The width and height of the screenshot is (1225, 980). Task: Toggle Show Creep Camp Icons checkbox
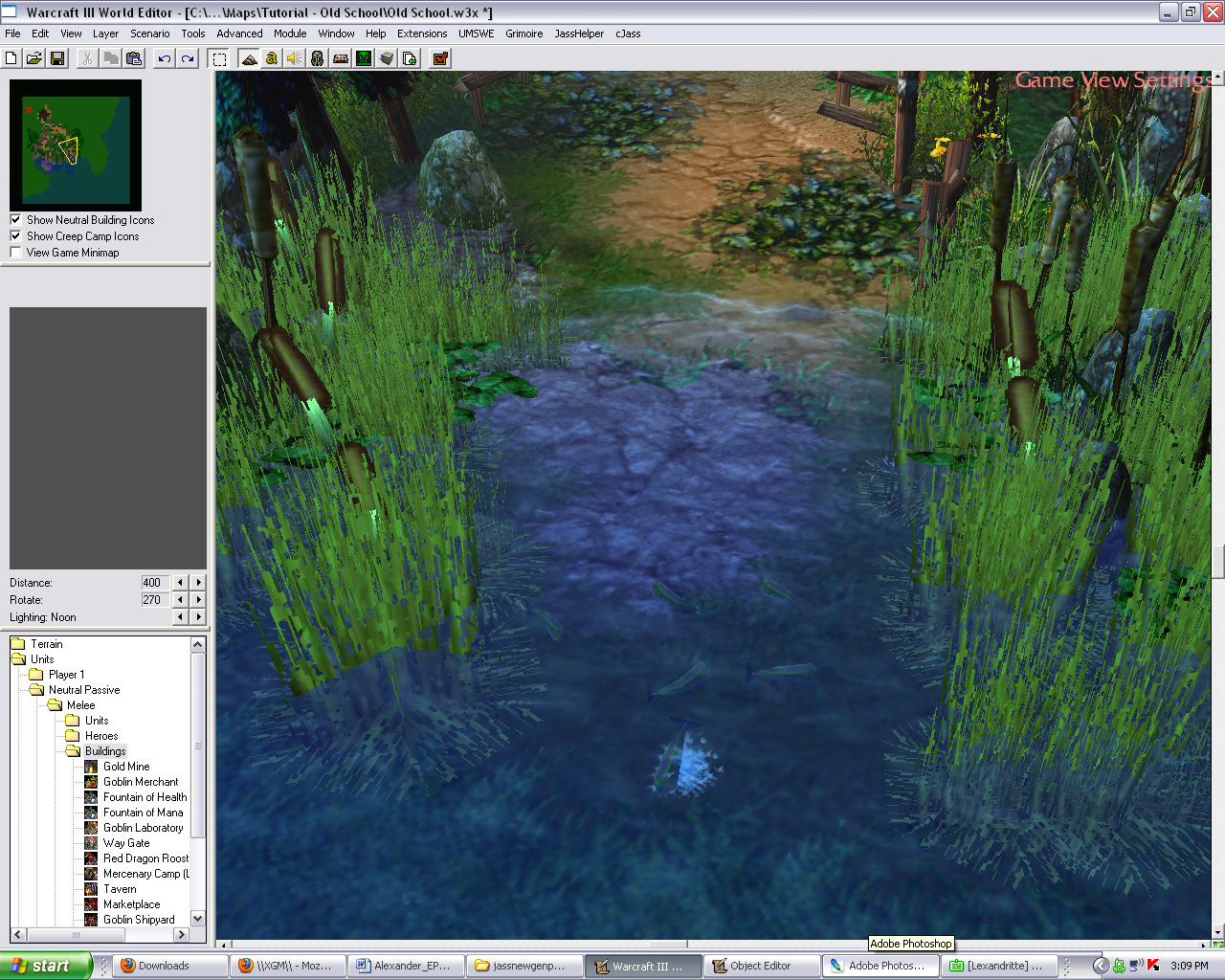(x=15, y=235)
